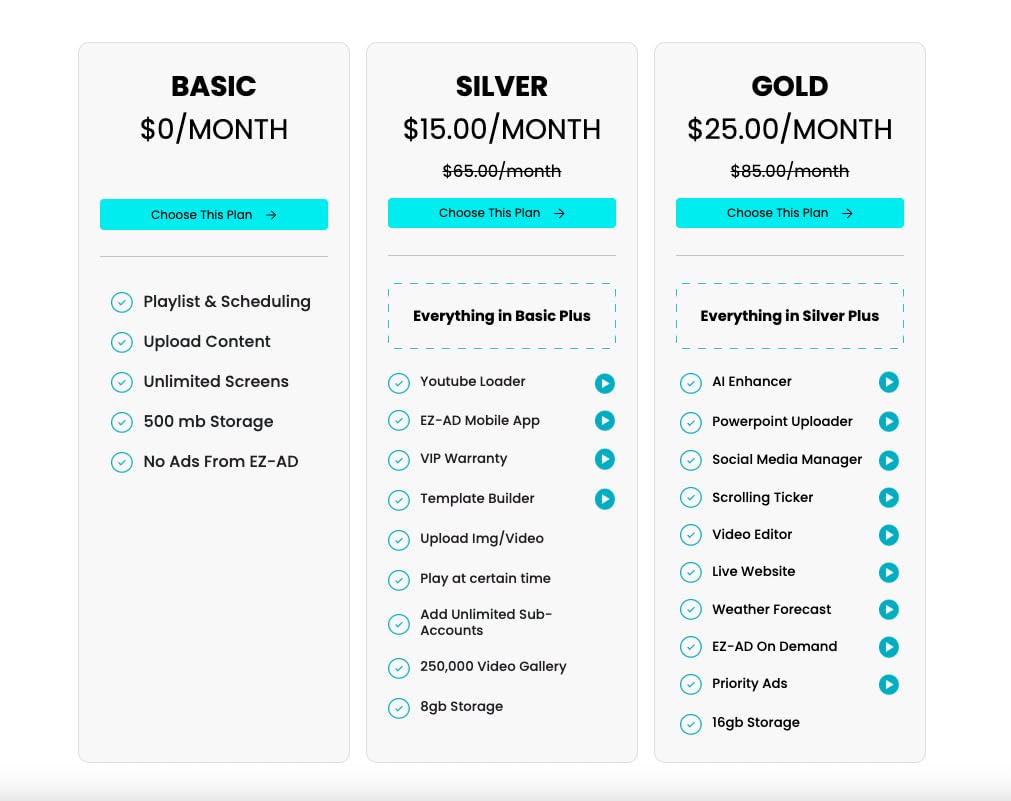1011x801 pixels.
Task: Play the Scrolling Ticker video
Action: coord(888,497)
